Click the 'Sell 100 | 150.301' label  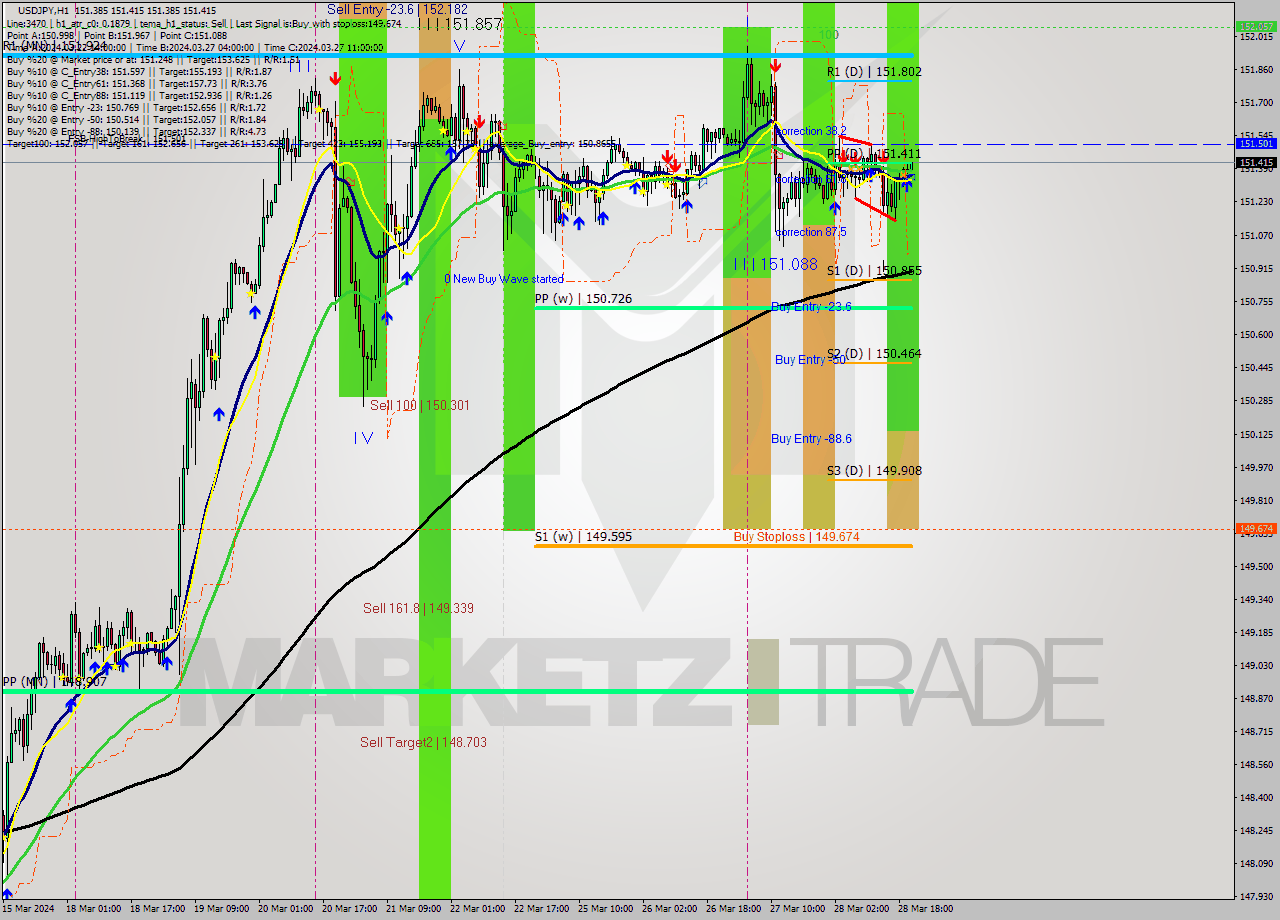pyautogui.click(x=419, y=406)
